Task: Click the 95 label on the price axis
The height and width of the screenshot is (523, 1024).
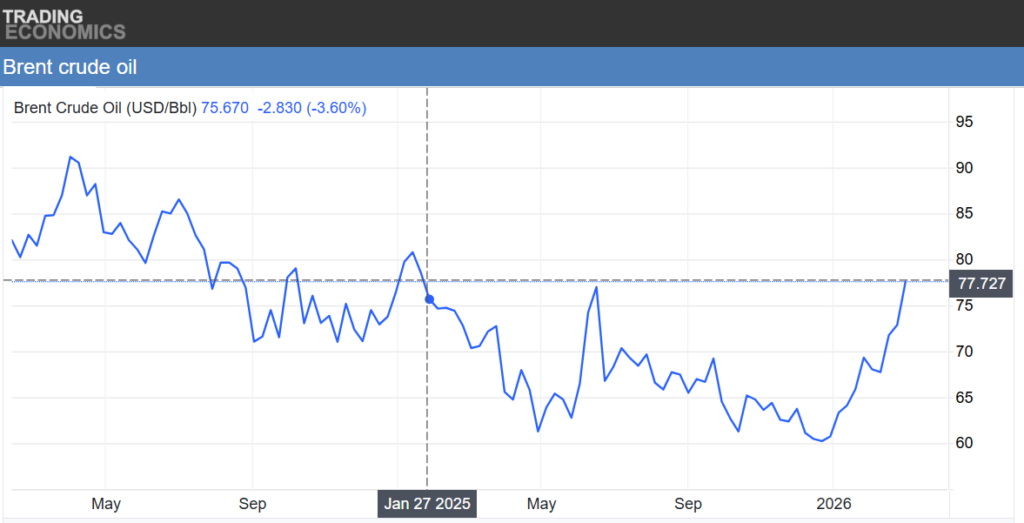Action: [x=964, y=122]
